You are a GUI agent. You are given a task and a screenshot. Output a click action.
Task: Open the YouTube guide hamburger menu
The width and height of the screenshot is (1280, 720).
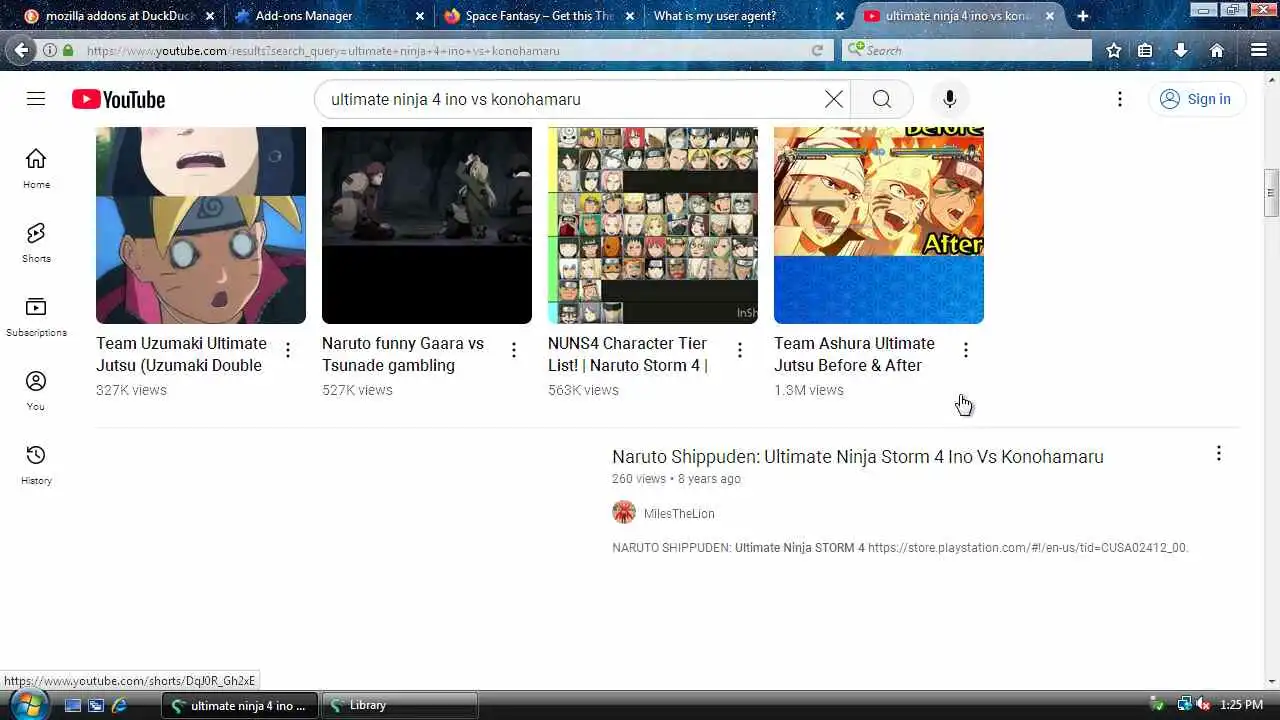pyautogui.click(x=36, y=99)
